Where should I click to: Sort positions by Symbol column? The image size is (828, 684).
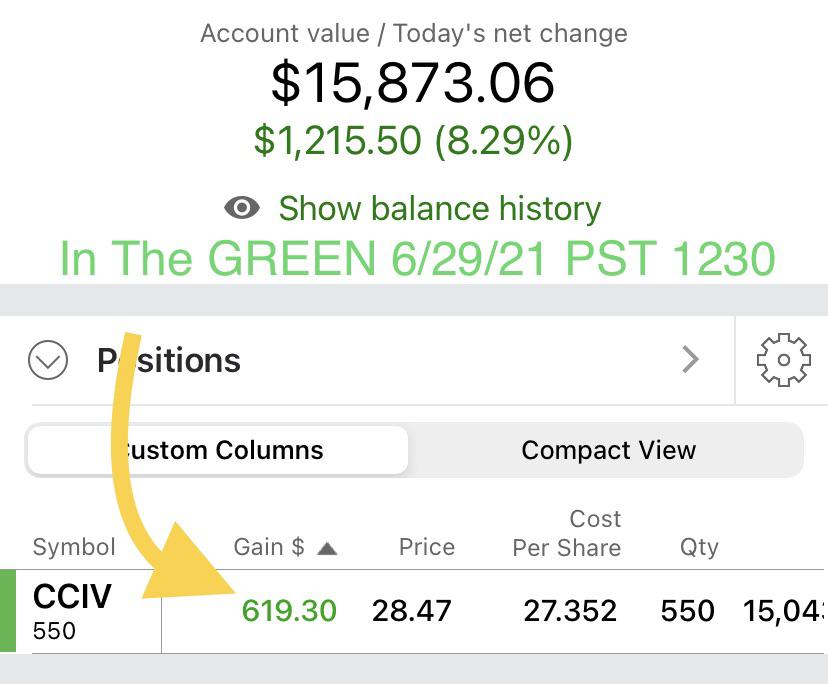pyautogui.click(x=74, y=547)
